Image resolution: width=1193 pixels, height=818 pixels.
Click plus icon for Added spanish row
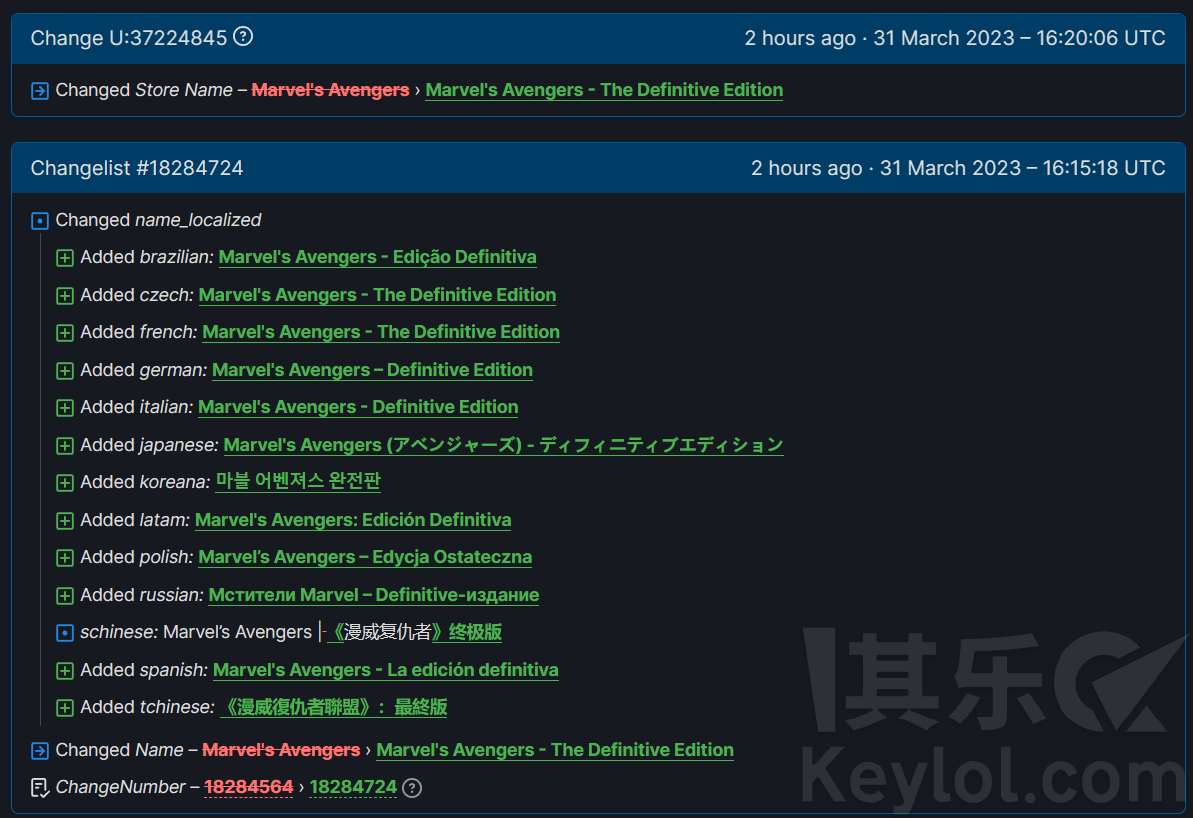point(65,670)
